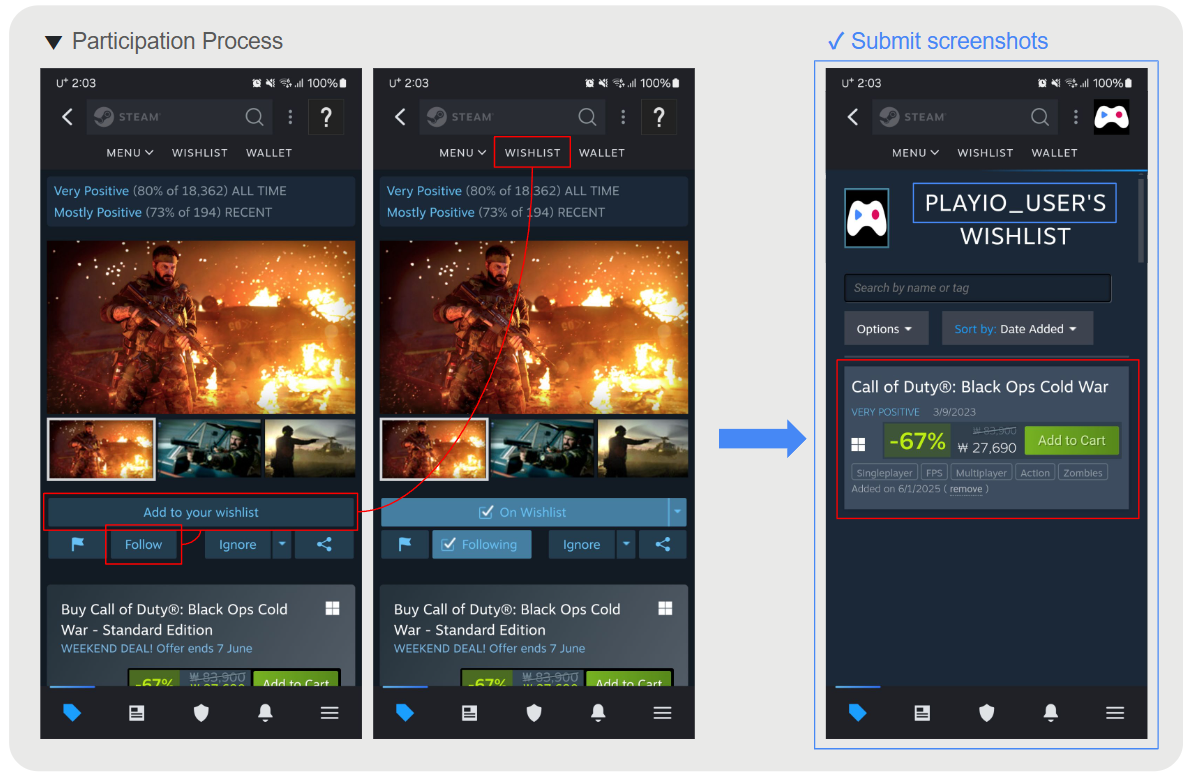
Task: Tap notification bell in first phone bottom bar
Action: point(265,712)
